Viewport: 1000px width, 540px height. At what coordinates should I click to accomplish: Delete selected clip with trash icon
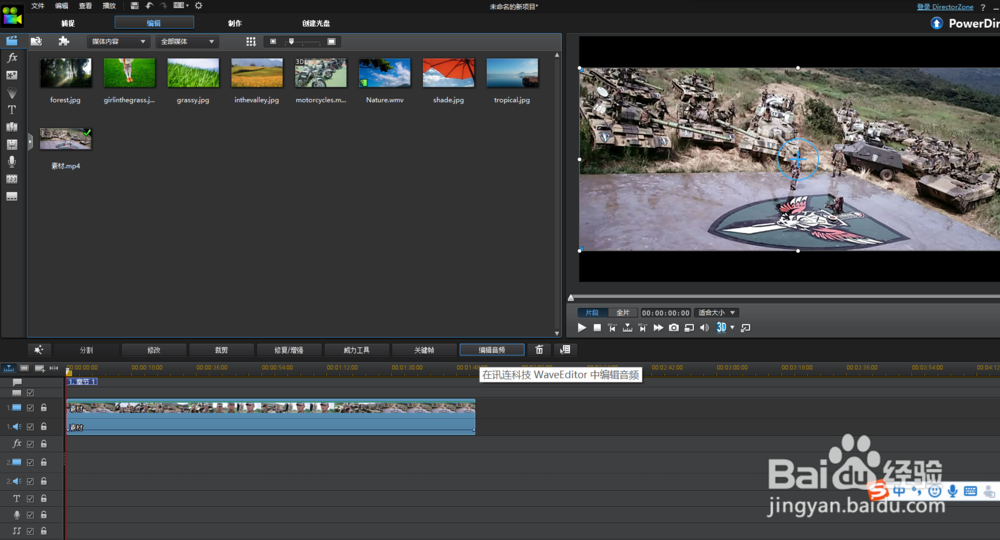click(x=539, y=349)
